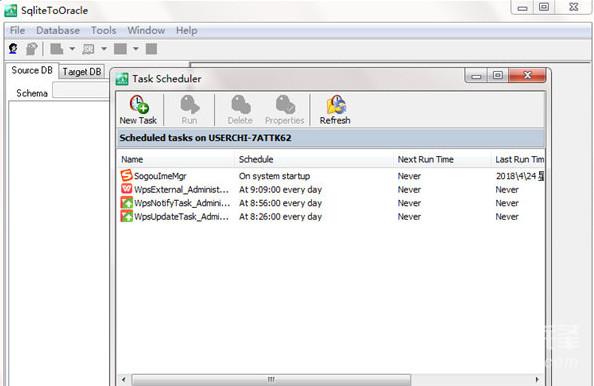Click the SogouImeMgr task icon

pos(127,175)
